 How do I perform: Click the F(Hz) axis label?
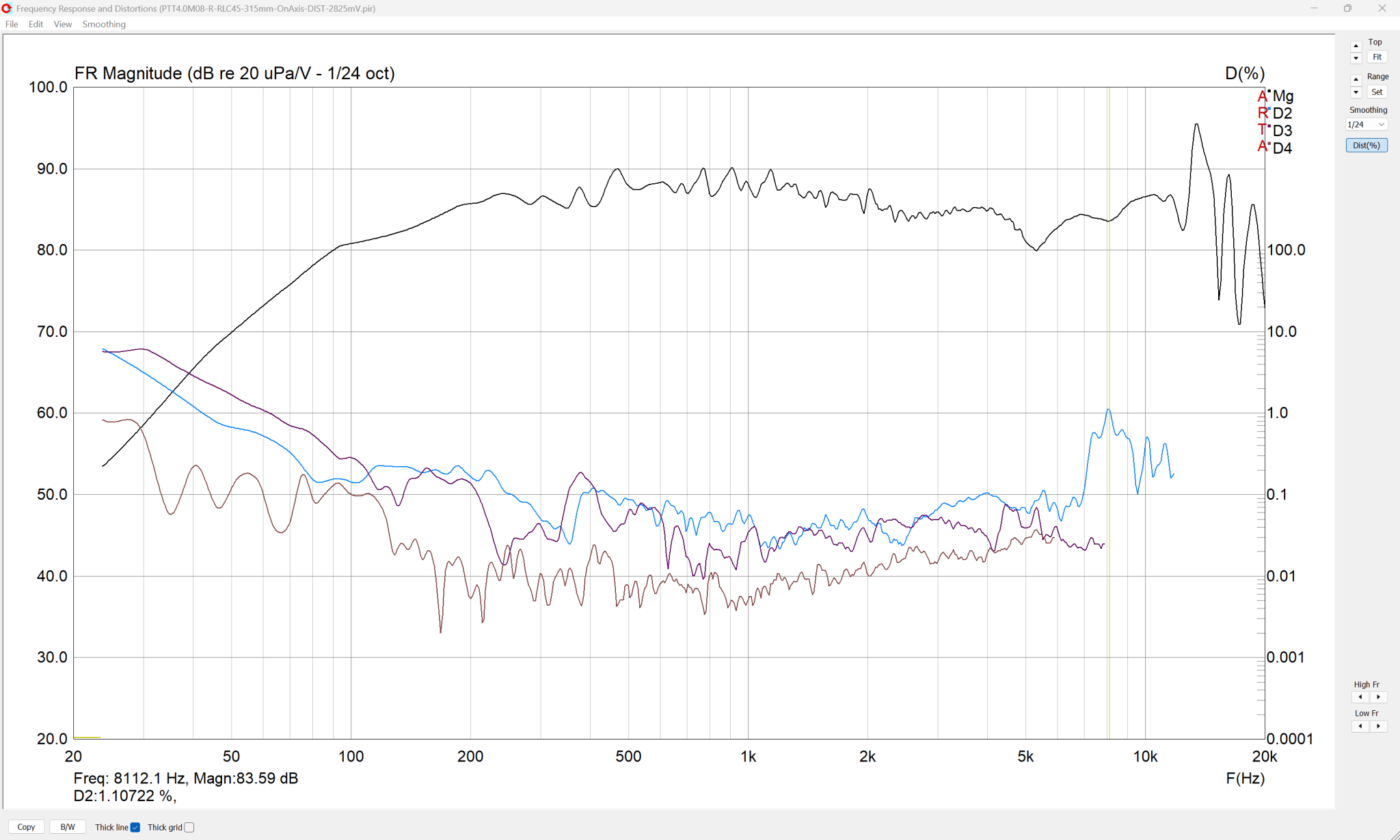click(x=1246, y=778)
